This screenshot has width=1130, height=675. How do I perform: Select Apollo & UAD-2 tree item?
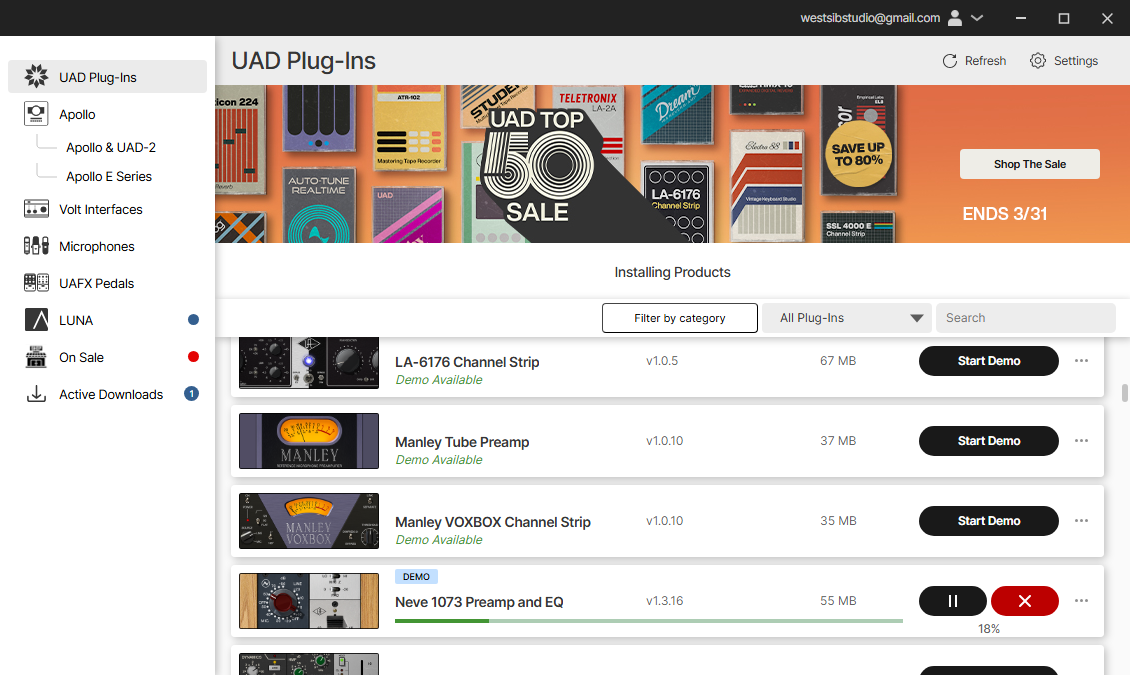(x=111, y=147)
